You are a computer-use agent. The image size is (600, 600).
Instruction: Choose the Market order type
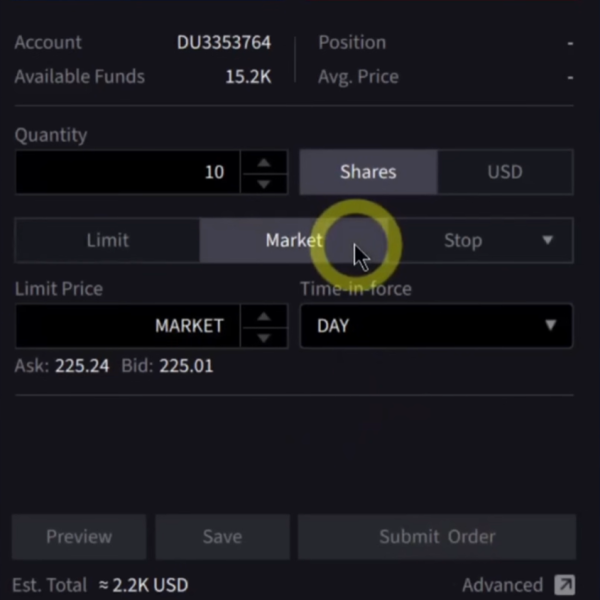click(293, 240)
